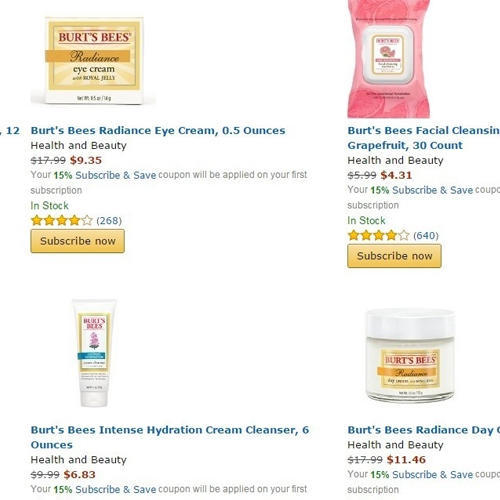This screenshot has width=500, height=500.
Task: Click the $4.31 price of Towelettes
Action: coord(396,175)
